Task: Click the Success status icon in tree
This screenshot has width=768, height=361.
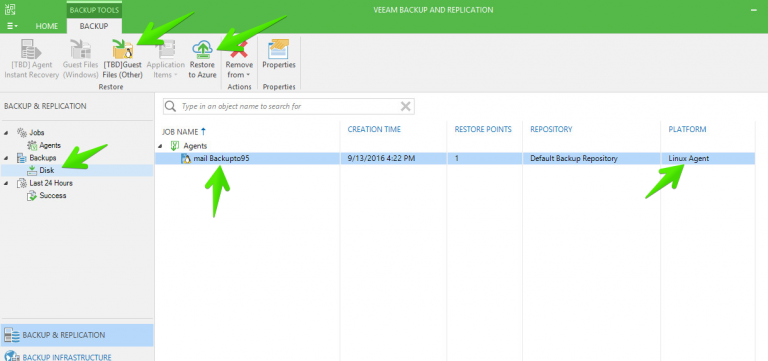Action: [x=32, y=195]
